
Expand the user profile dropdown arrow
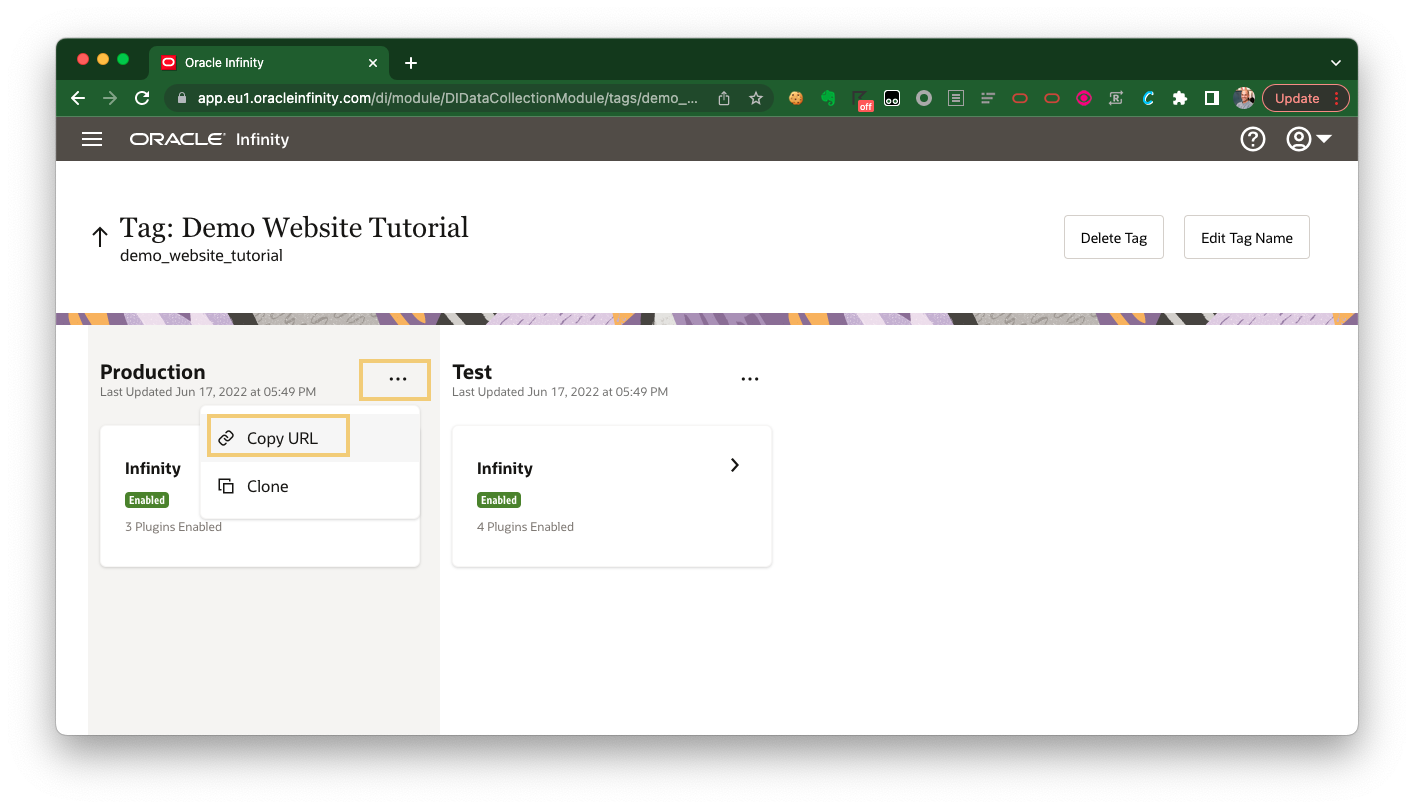[1324, 139]
